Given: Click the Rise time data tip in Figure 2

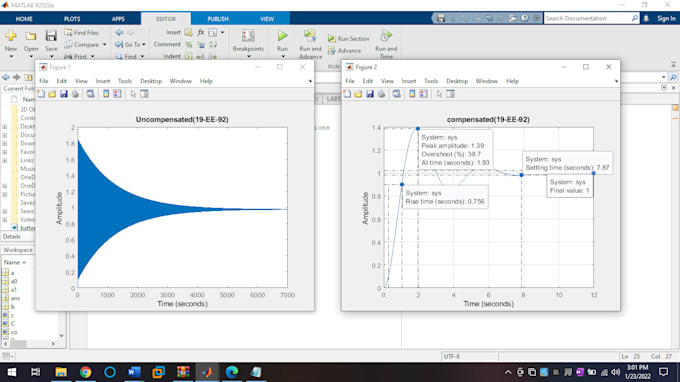Looking at the screenshot, I should (445, 197).
